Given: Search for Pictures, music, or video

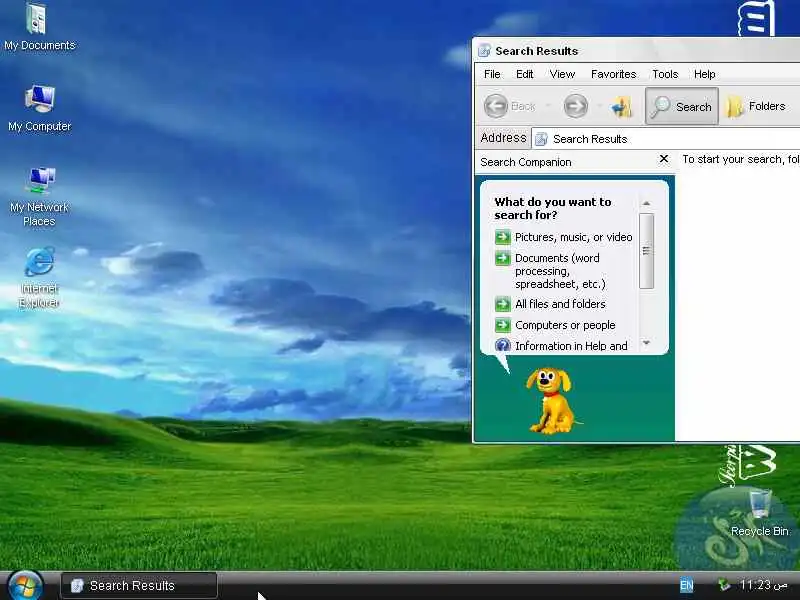Looking at the screenshot, I should pyautogui.click(x=573, y=237).
